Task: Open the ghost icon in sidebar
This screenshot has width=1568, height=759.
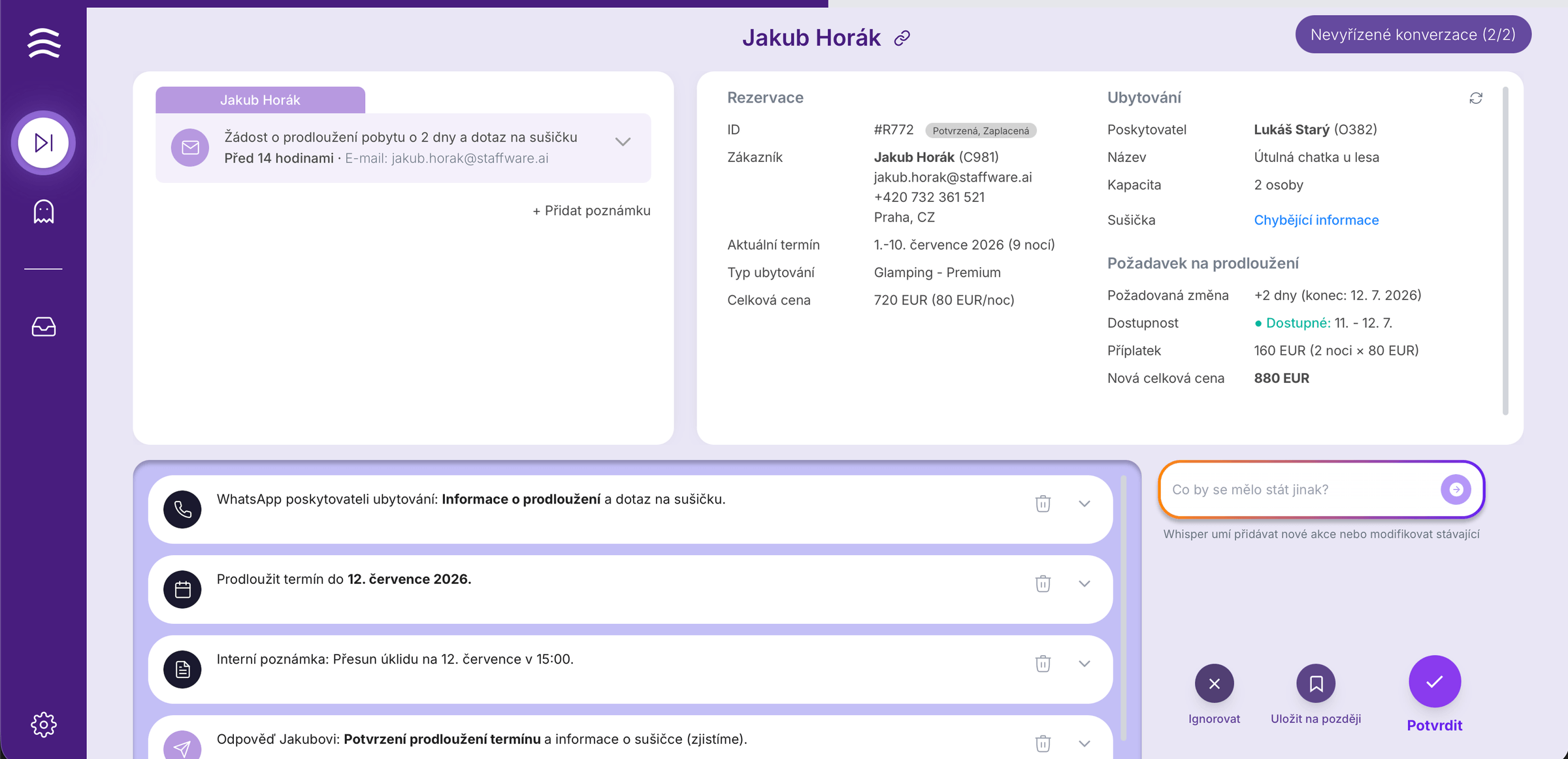Action: (x=43, y=212)
